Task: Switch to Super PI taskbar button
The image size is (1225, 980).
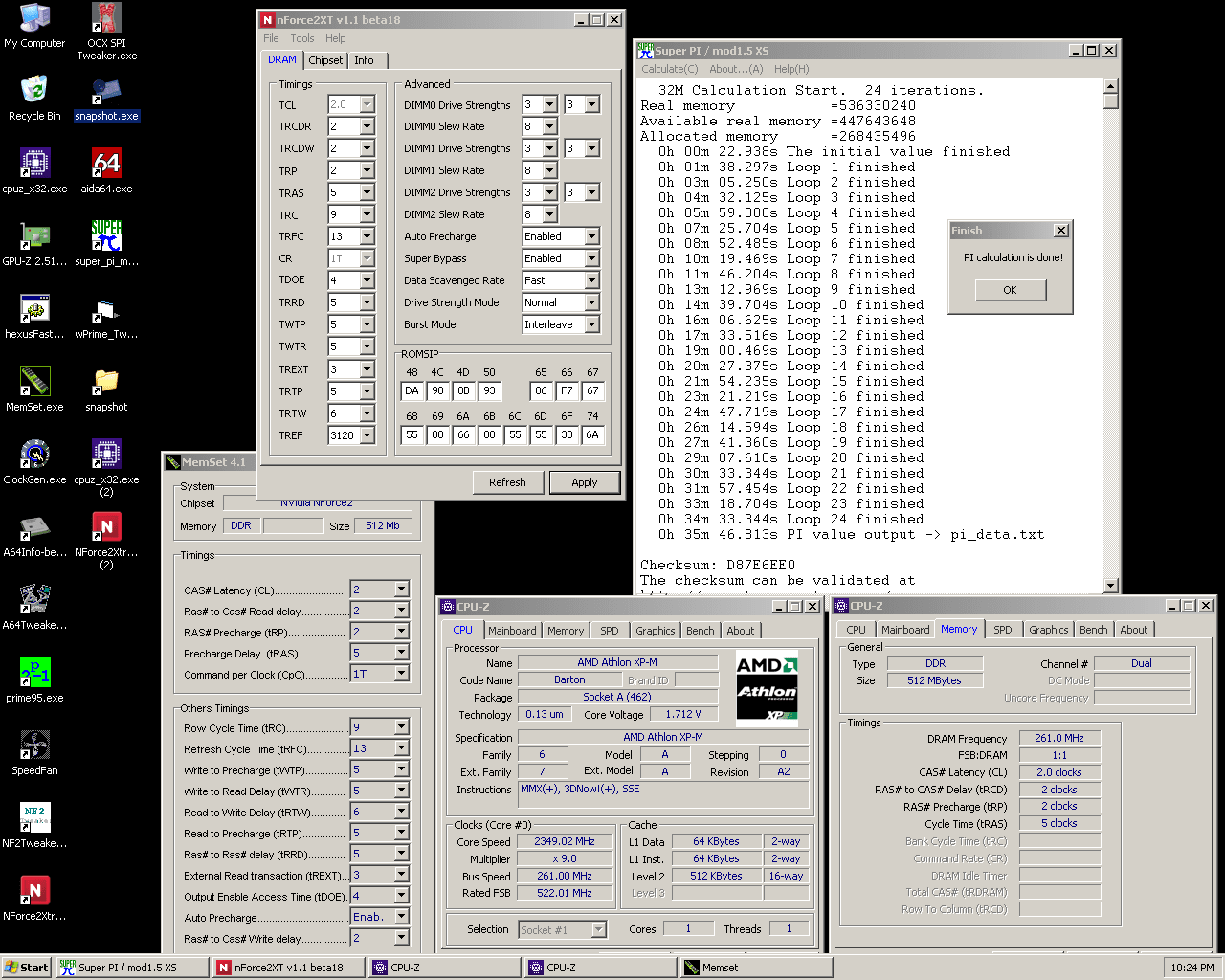Action: click(x=131, y=968)
